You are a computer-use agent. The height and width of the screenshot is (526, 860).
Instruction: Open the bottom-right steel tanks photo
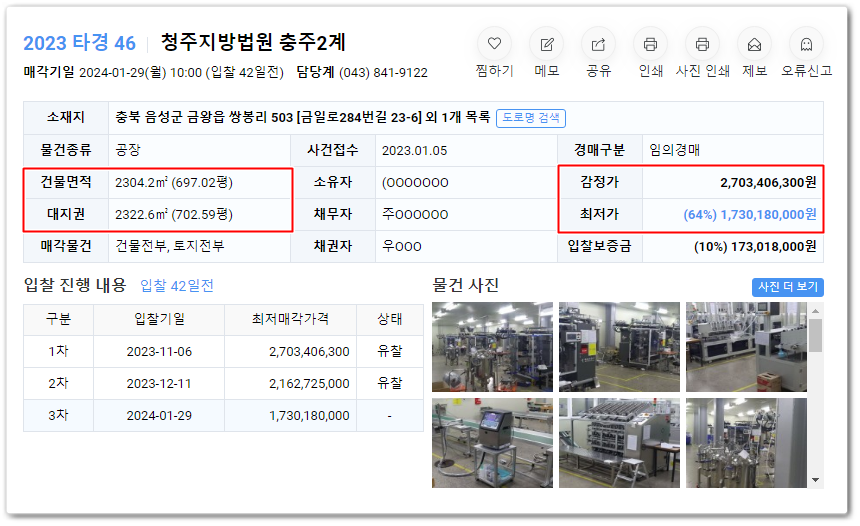pos(746,443)
